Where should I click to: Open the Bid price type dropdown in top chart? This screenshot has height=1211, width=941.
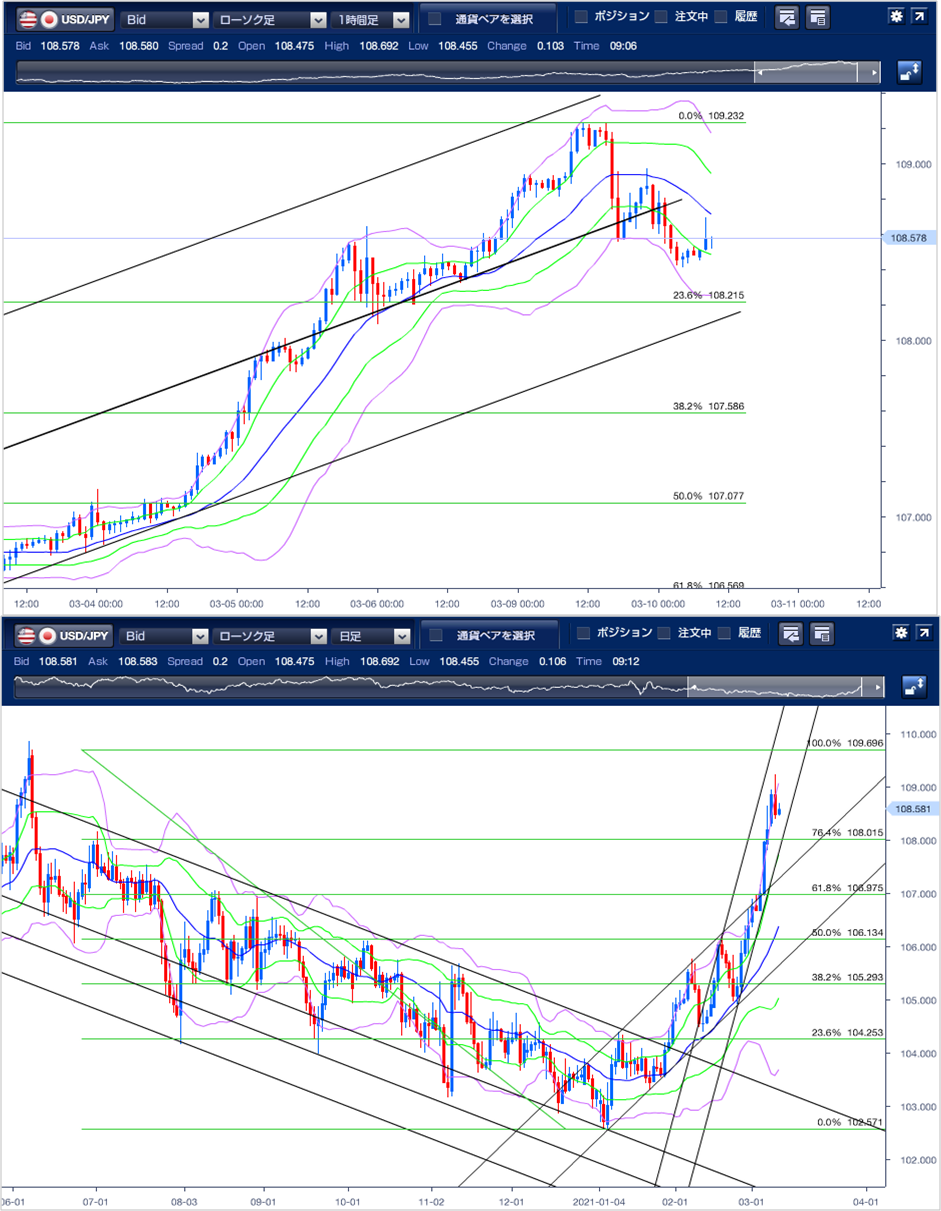pos(165,19)
